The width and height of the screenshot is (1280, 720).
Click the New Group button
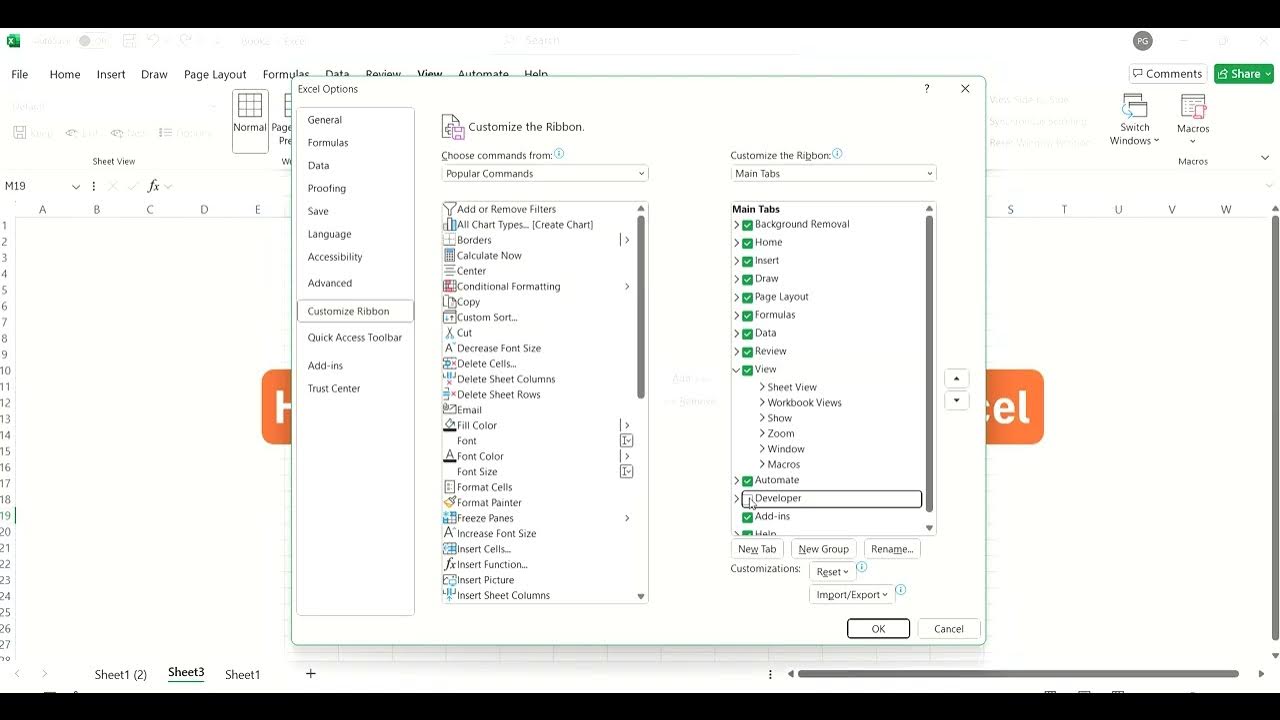[824, 549]
